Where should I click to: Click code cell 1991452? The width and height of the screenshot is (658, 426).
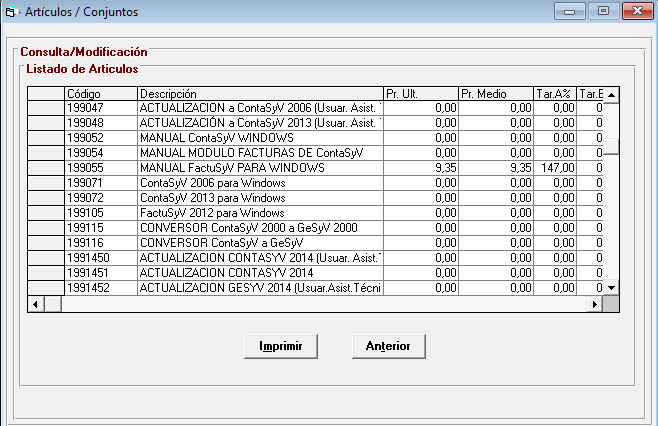click(101, 288)
